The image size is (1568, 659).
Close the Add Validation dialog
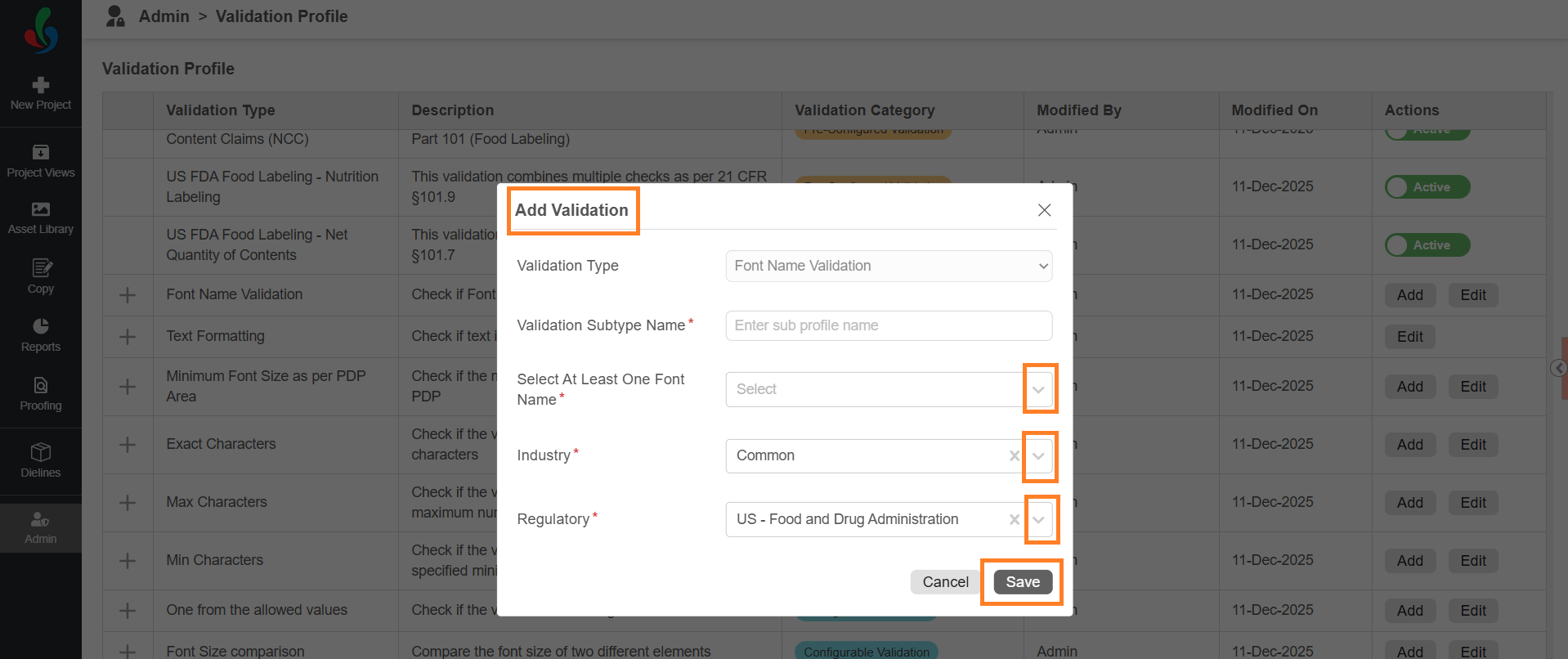coord(1044,210)
